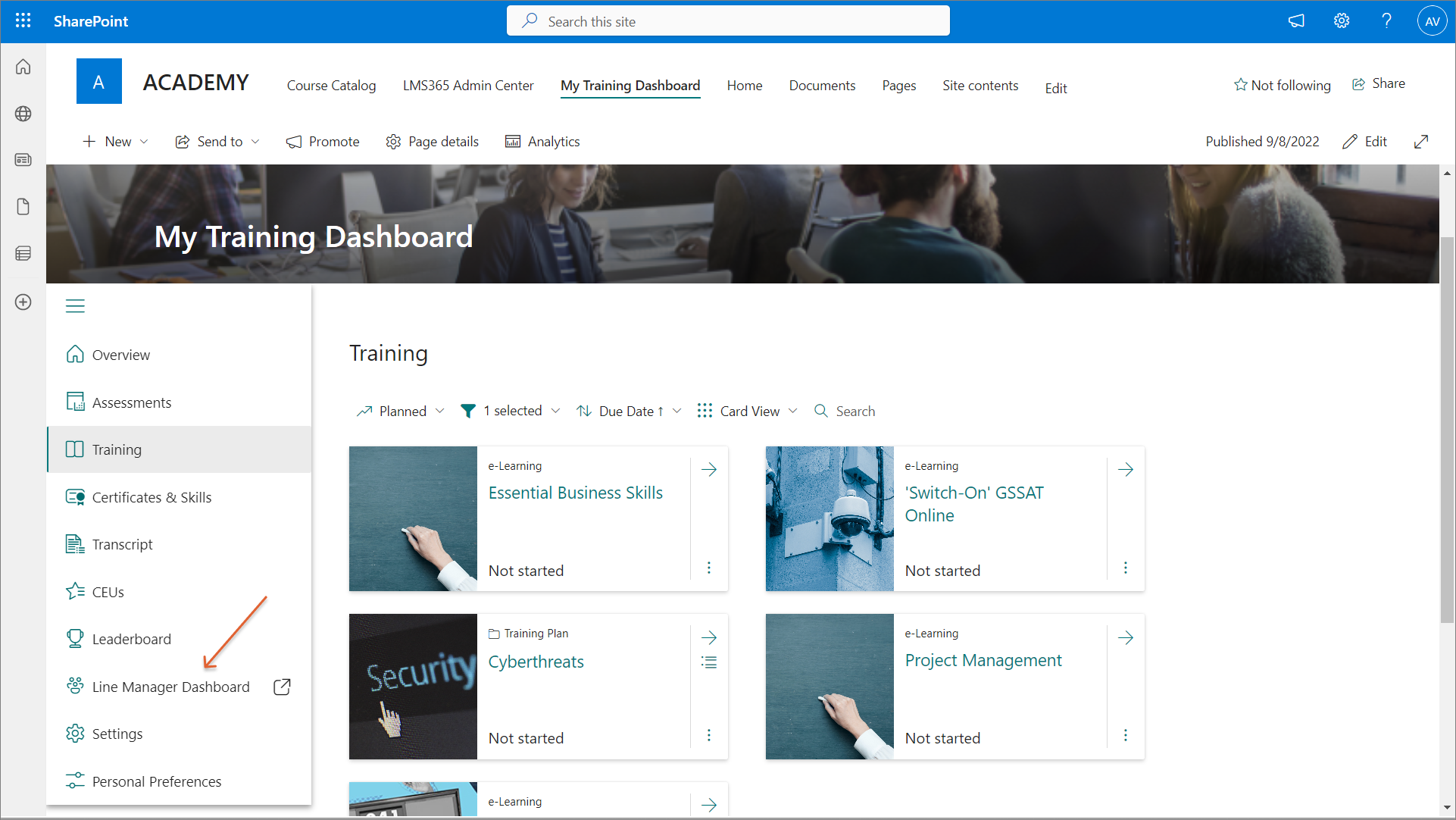Click the expand to full-screen arrow icon
The height and width of the screenshot is (820, 1456).
[x=1421, y=142]
